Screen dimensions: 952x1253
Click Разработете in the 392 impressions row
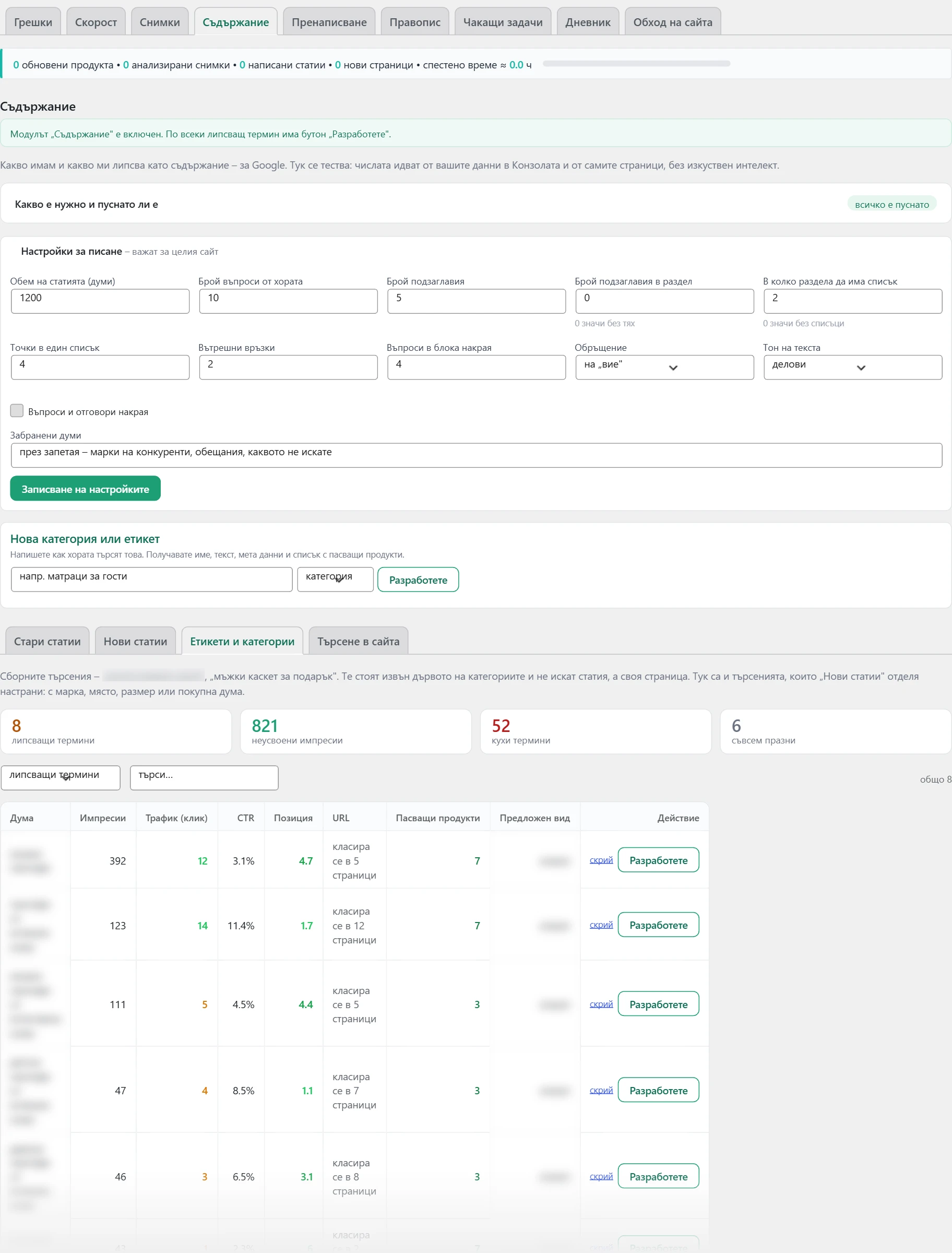(x=659, y=860)
